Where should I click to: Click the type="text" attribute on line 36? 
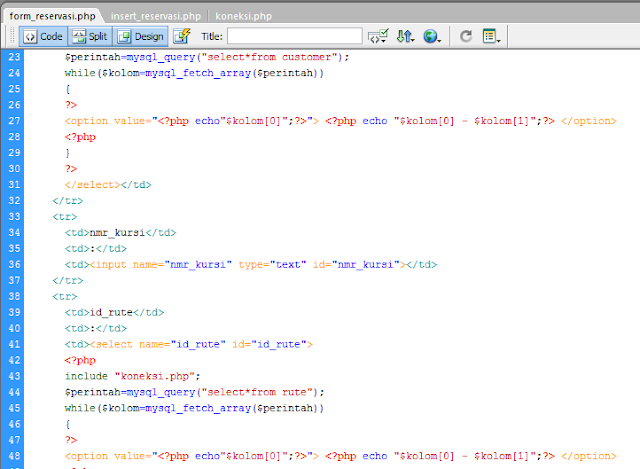coord(272,265)
